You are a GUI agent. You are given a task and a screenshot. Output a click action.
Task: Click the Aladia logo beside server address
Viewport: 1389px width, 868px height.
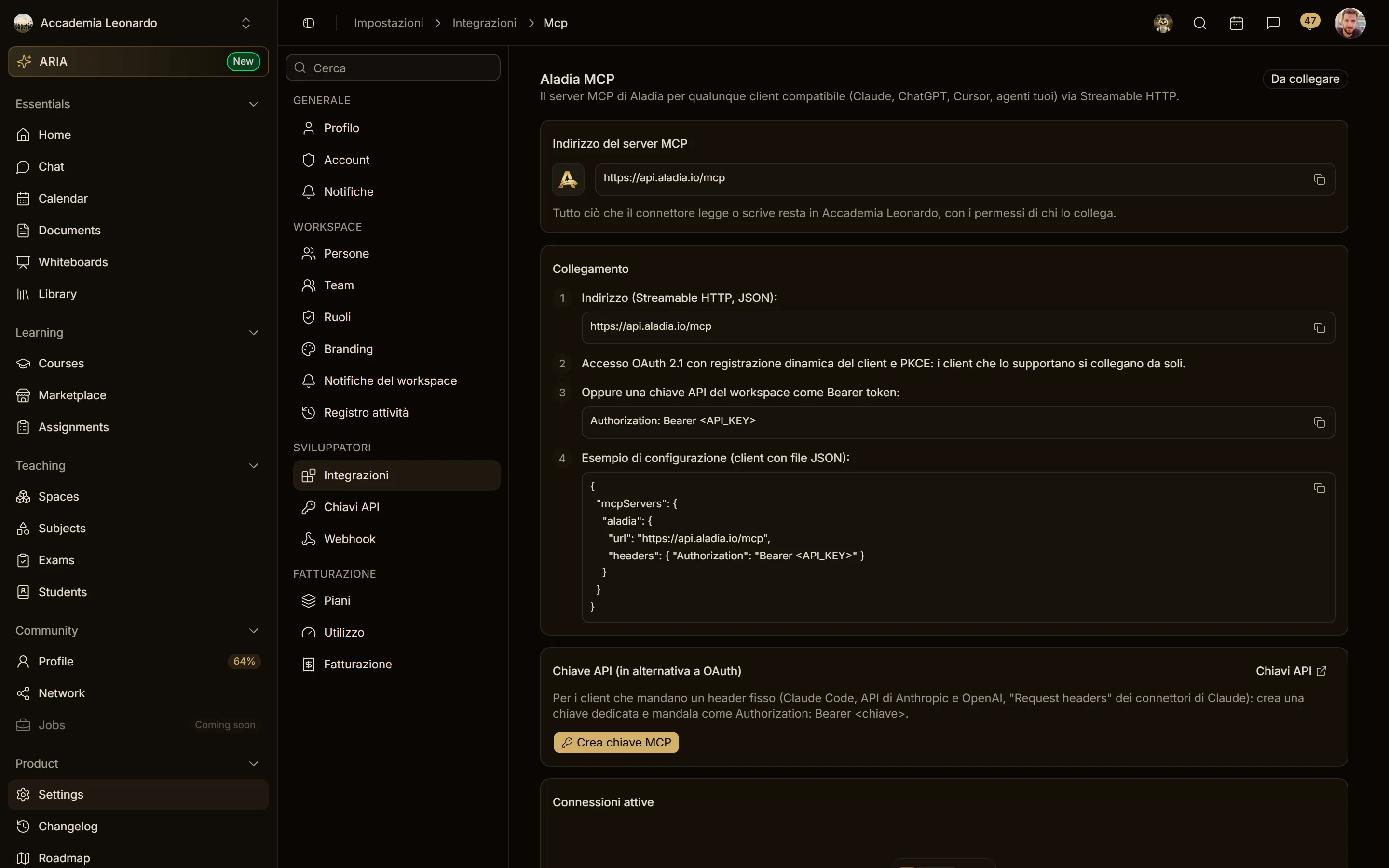(568, 179)
